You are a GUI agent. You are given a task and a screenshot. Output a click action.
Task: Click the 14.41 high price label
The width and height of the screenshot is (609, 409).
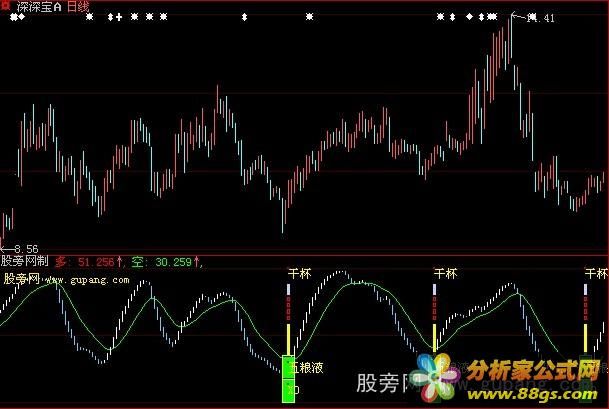(x=541, y=18)
